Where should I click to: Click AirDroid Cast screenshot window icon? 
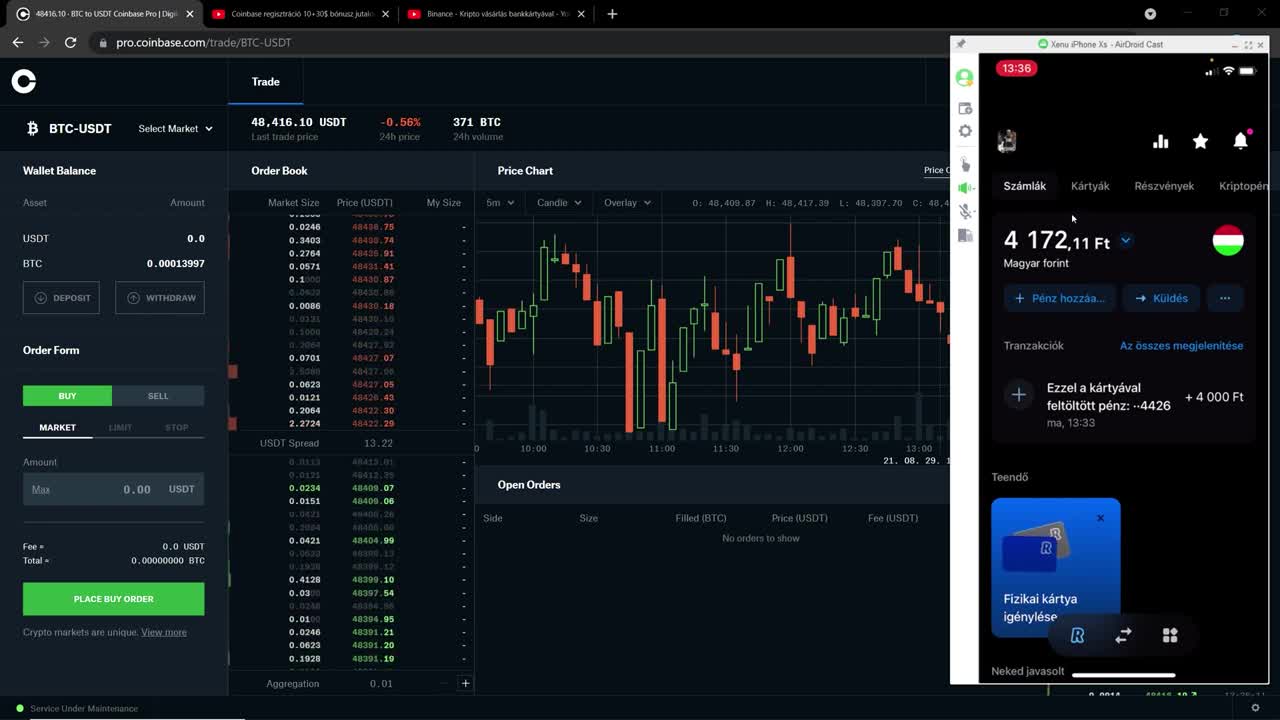click(964, 108)
